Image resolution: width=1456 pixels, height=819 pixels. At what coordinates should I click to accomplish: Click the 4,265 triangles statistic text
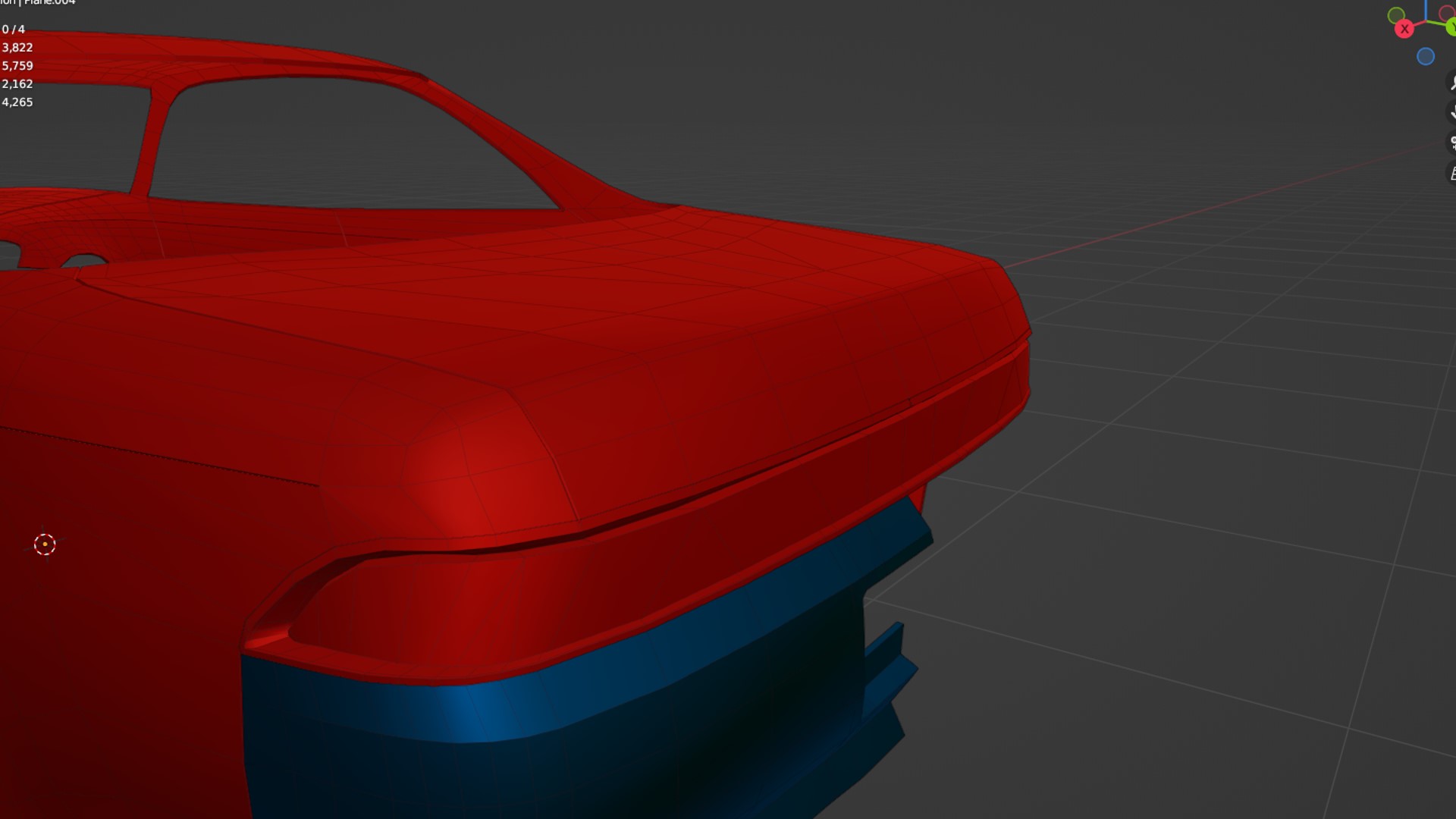click(17, 102)
